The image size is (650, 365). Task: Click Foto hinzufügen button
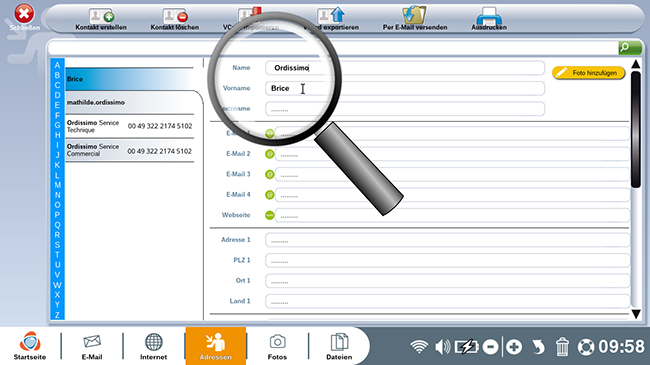[588, 73]
